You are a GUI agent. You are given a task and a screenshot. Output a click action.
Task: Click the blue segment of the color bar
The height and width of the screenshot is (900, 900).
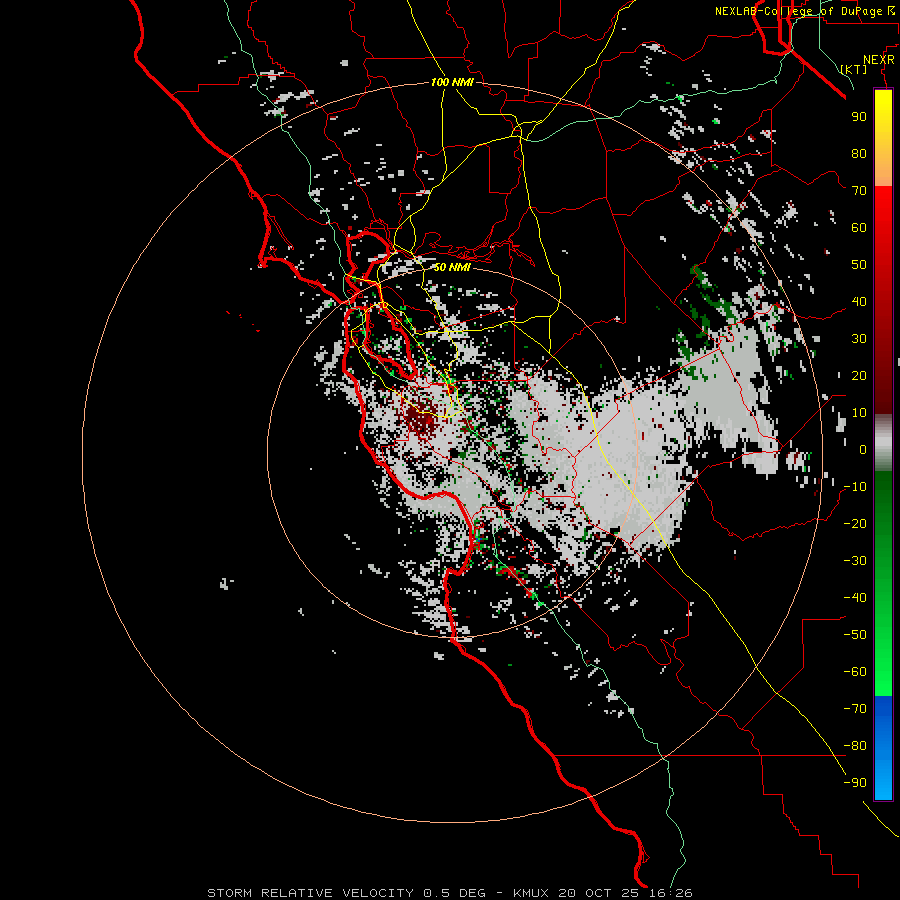883,748
